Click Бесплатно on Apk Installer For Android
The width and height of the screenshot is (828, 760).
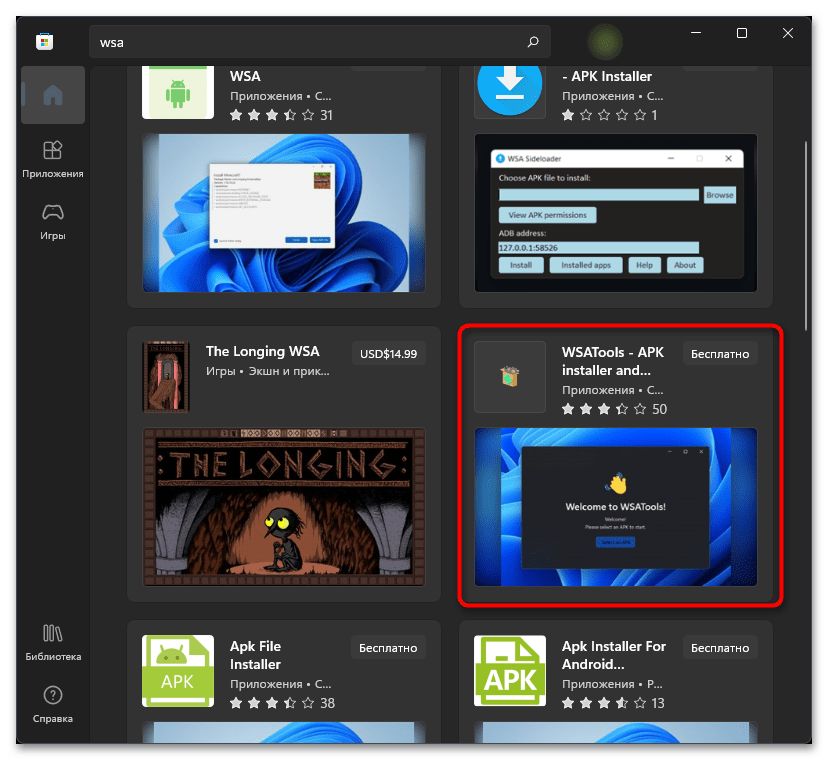click(720, 648)
